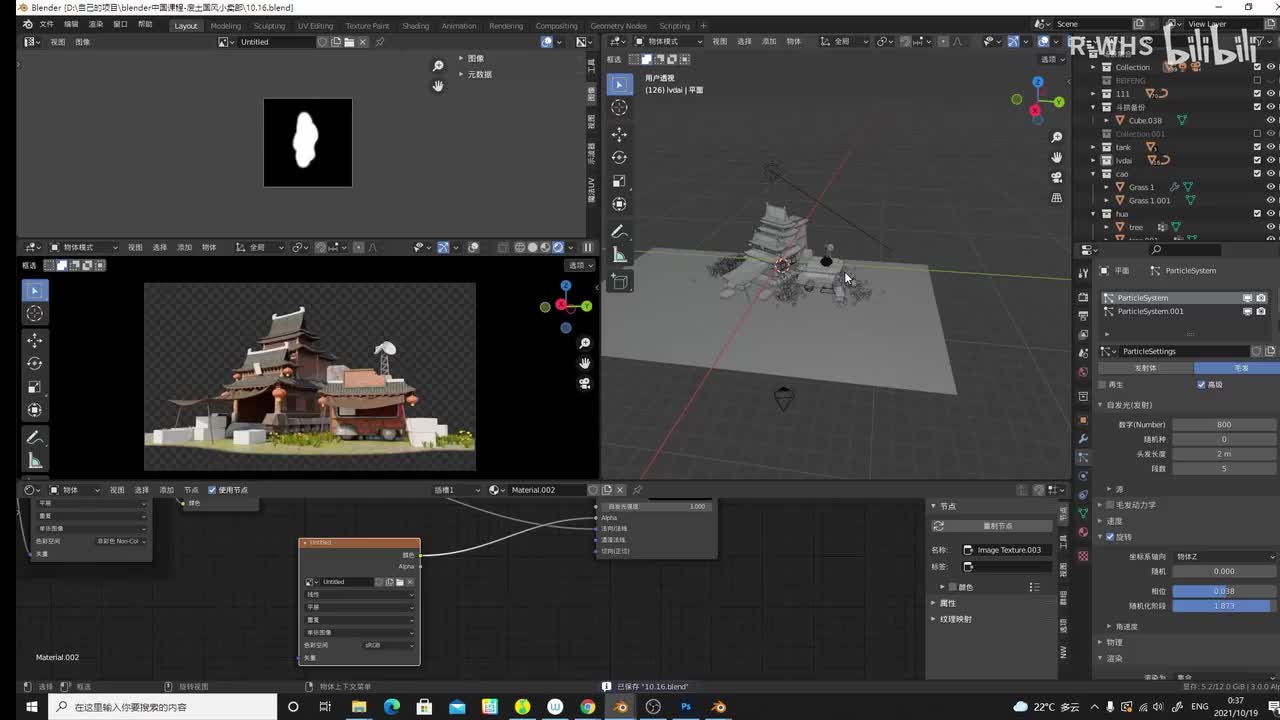Click the Blender icon in Windows taskbar
Image resolution: width=1280 pixels, height=720 pixels.
tap(620, 706)
